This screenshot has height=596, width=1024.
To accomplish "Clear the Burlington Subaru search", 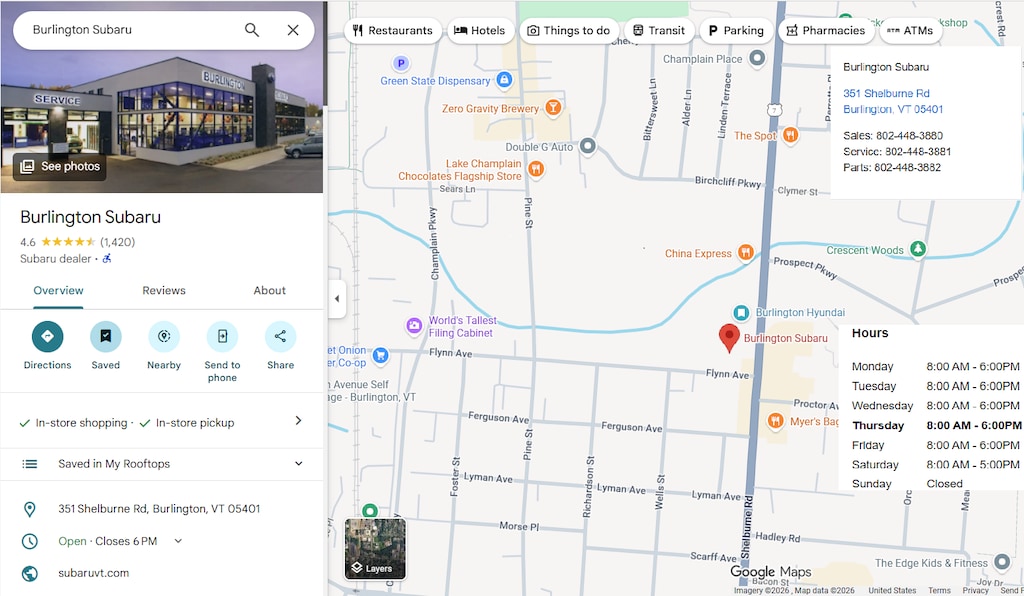I will (x=293, y=30).
